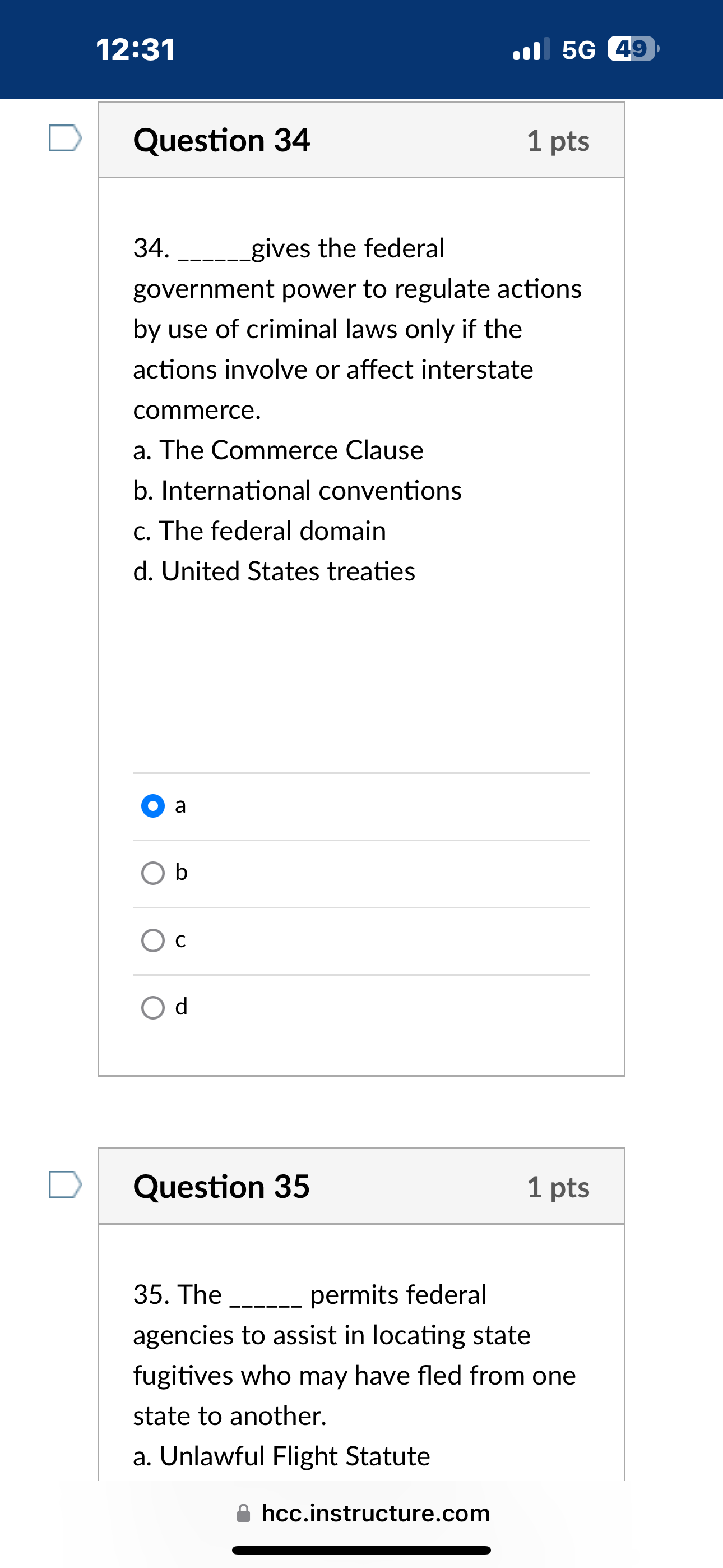Image resolution: width=723 pixels, height=1568 pixels.
Task: Choose radio option b for Question 34
Action: (153, 873)
